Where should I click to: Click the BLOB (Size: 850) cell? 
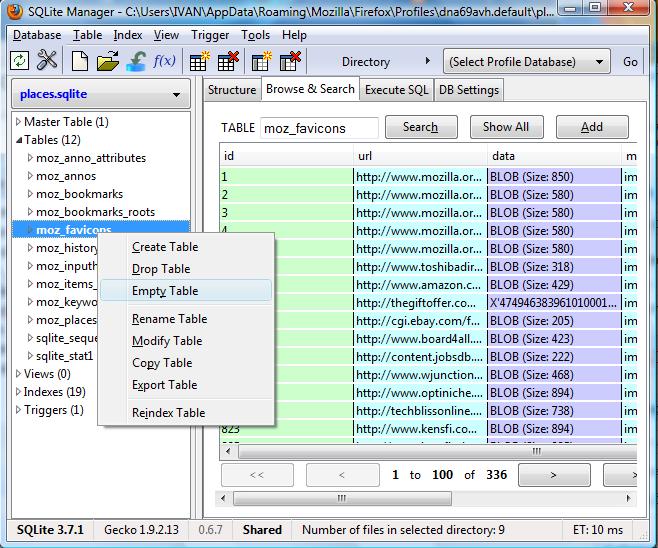tap(554, 177)
